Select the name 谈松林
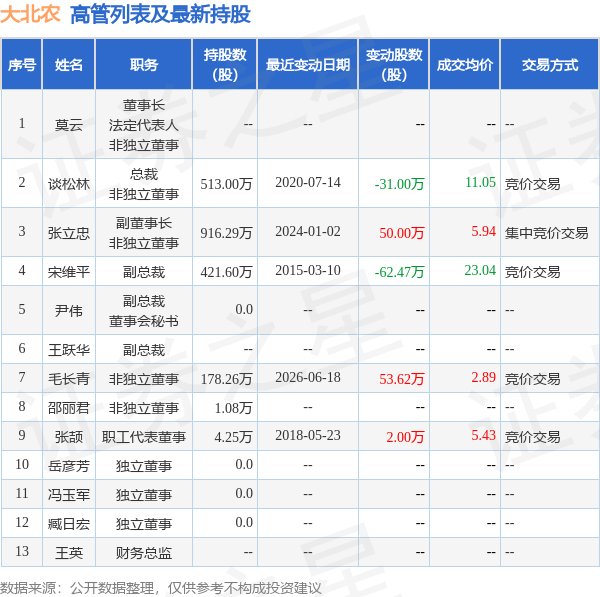Image resolution: width=600 pixels, height=597 pixels. pos(69,184)
